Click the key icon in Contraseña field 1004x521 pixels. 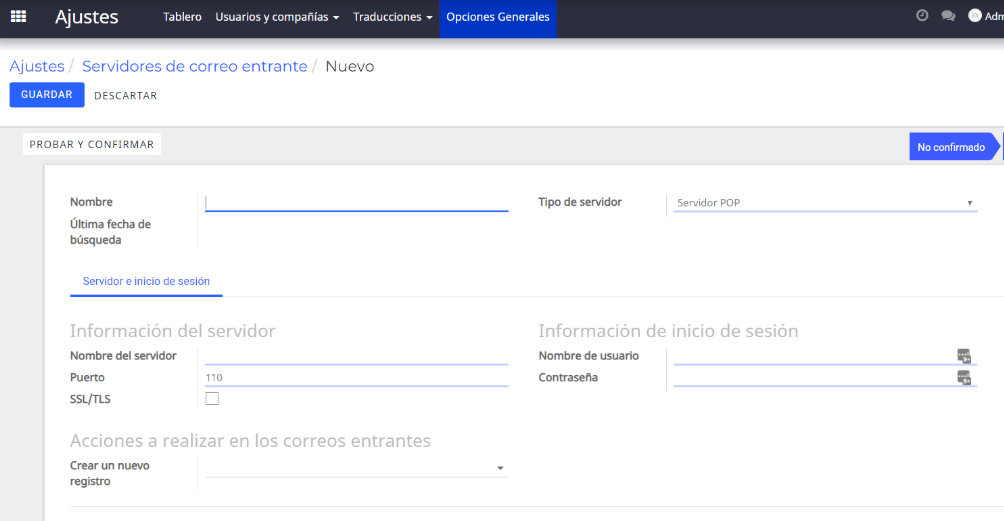click(x=964, y=378)
